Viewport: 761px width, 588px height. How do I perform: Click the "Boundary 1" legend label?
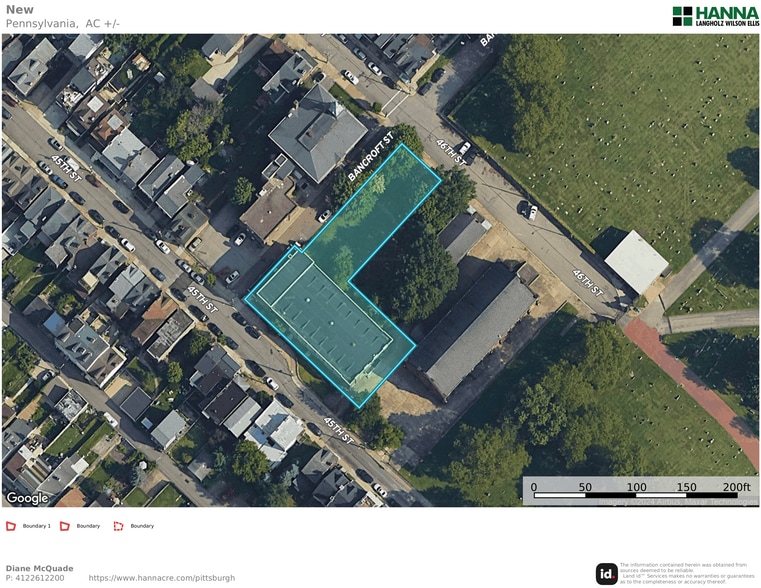coord(36,526)
